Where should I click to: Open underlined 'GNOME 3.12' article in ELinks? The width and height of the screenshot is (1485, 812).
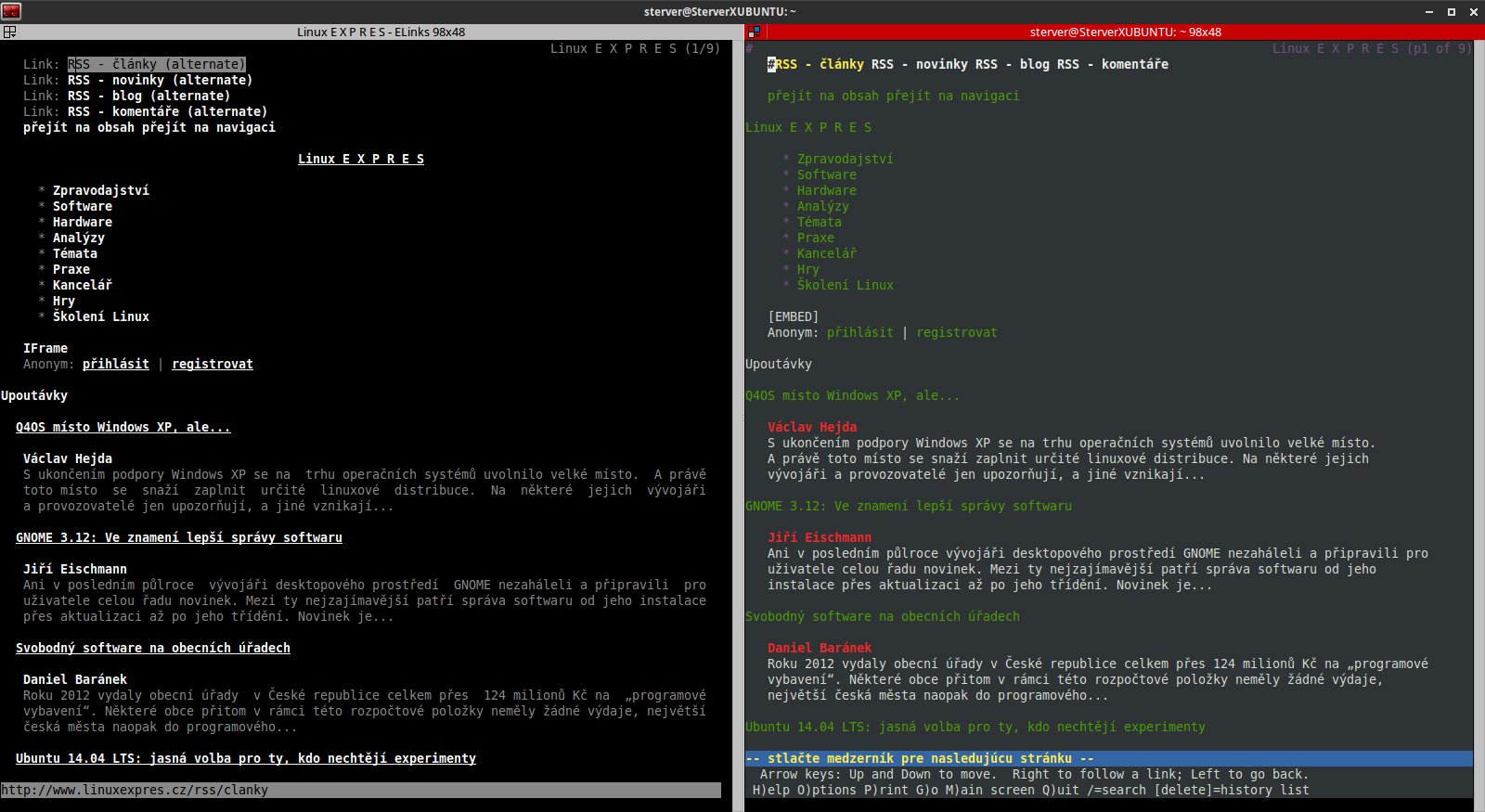[179, 537]
